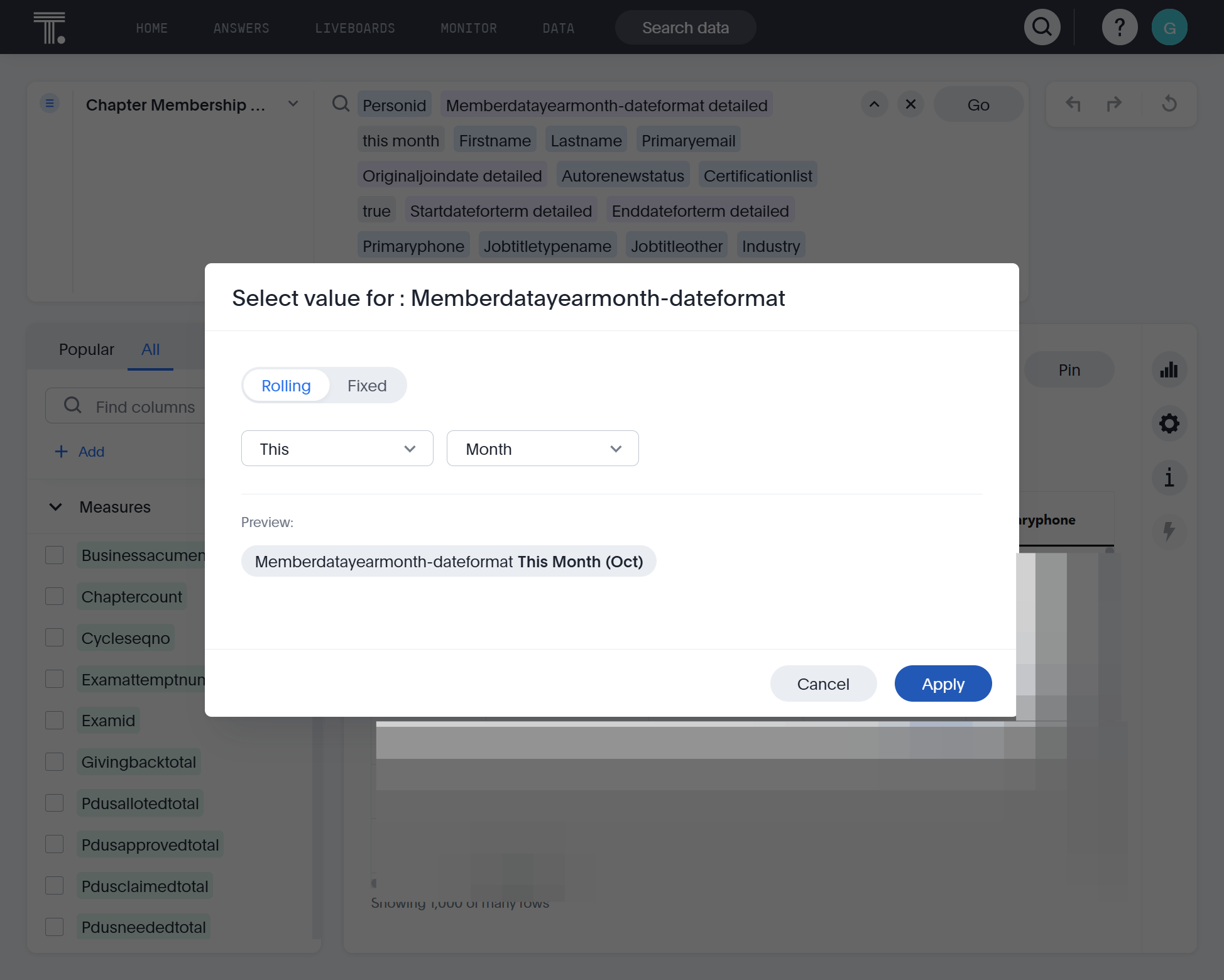The image size is (1224, 980).
Task: Click the undo arrow icon
Action: click(1073, 104)
